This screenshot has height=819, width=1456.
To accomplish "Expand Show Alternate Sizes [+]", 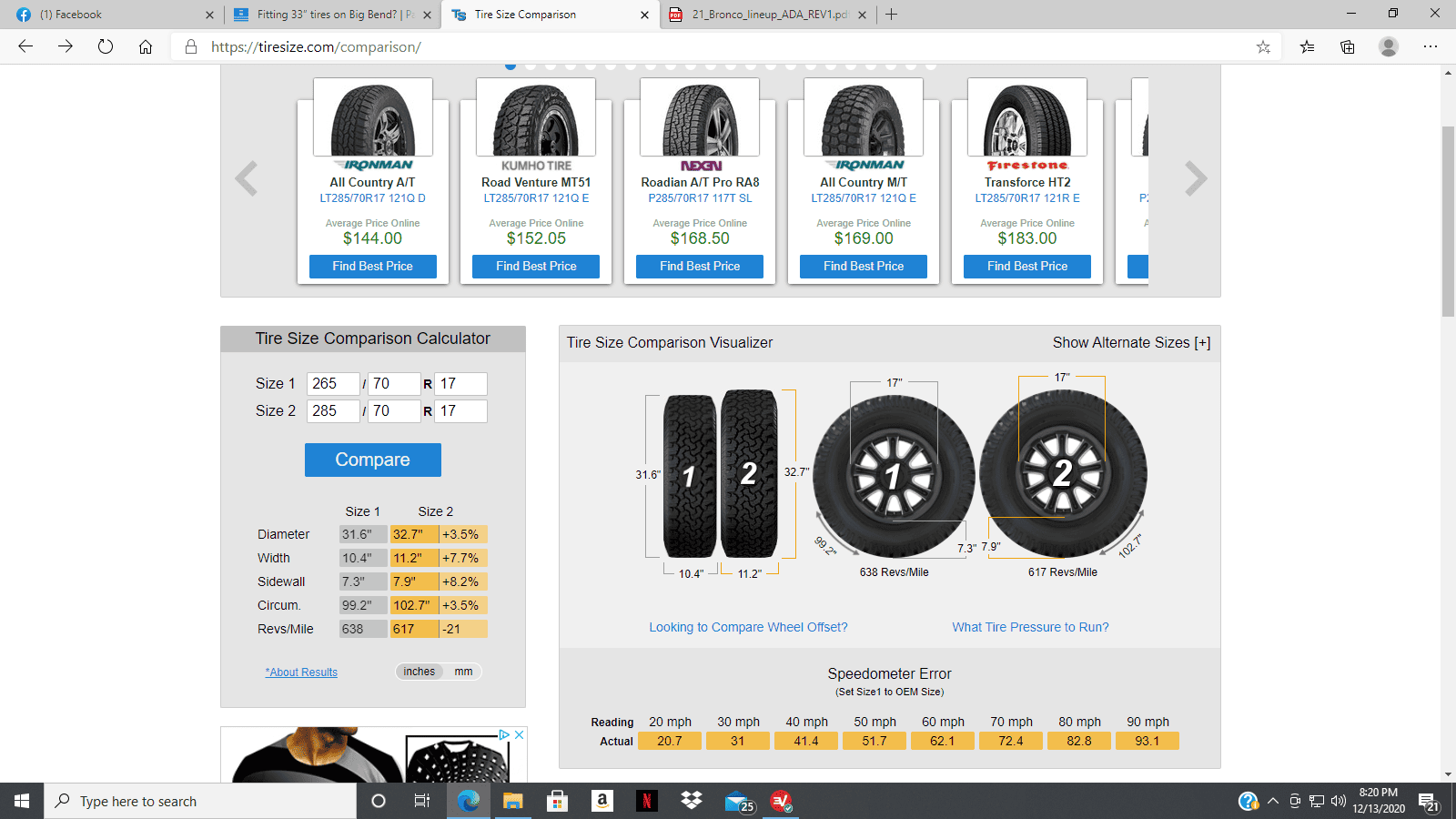I will coord(1131,342).
